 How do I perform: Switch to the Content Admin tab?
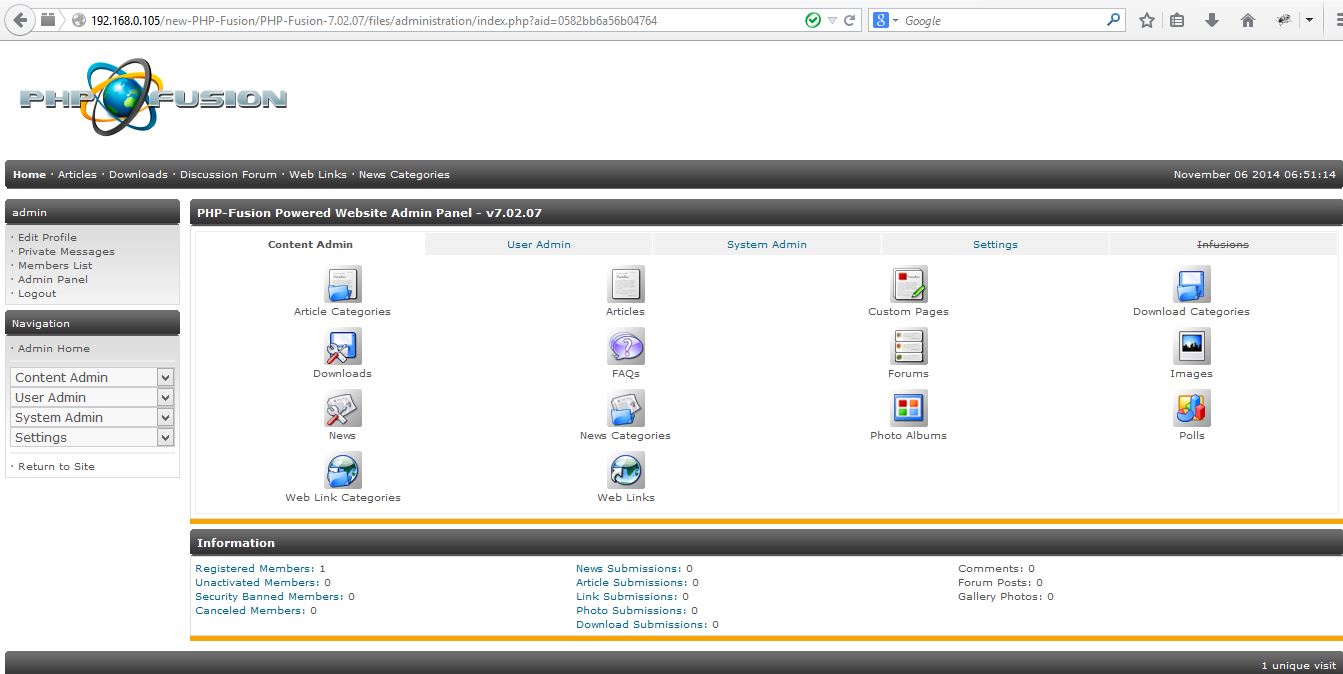point(310,244)
